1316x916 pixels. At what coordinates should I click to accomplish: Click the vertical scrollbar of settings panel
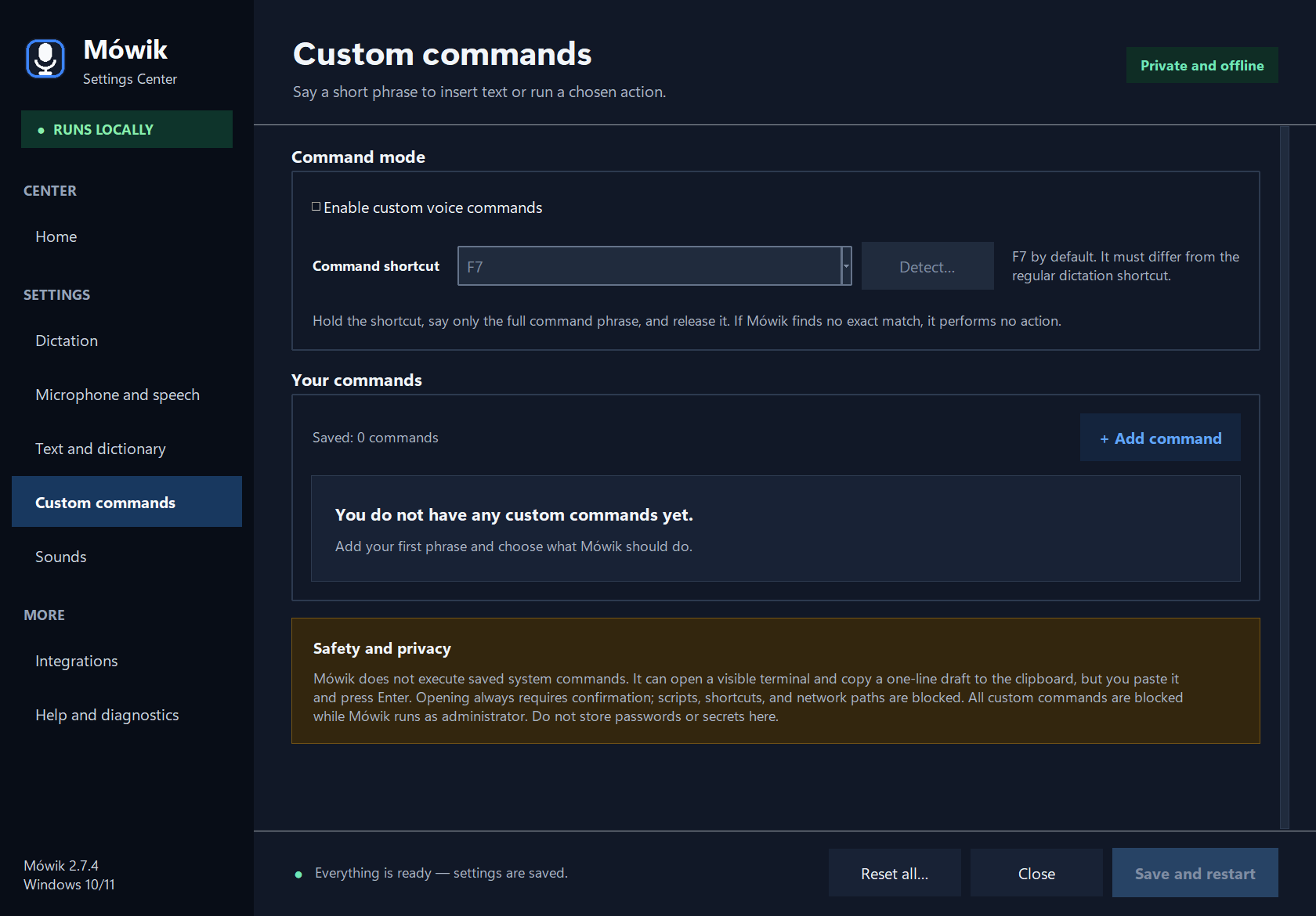pyautogui.click(x=1284, y=477)
